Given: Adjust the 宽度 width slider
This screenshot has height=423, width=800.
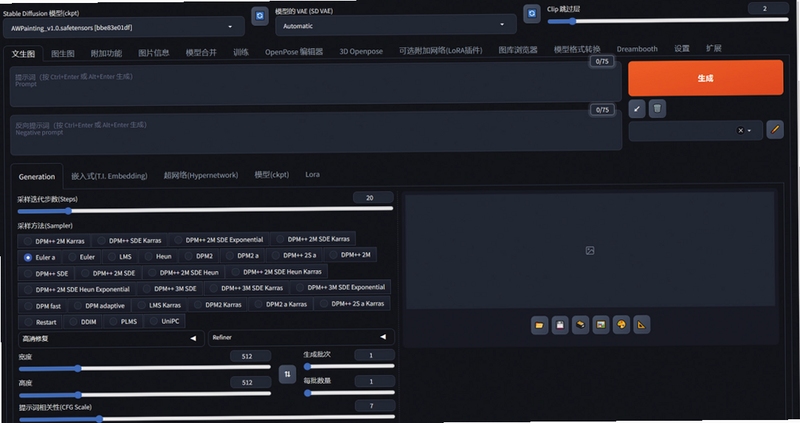Looking at the screenshot, I should click(x=144, y=367).
